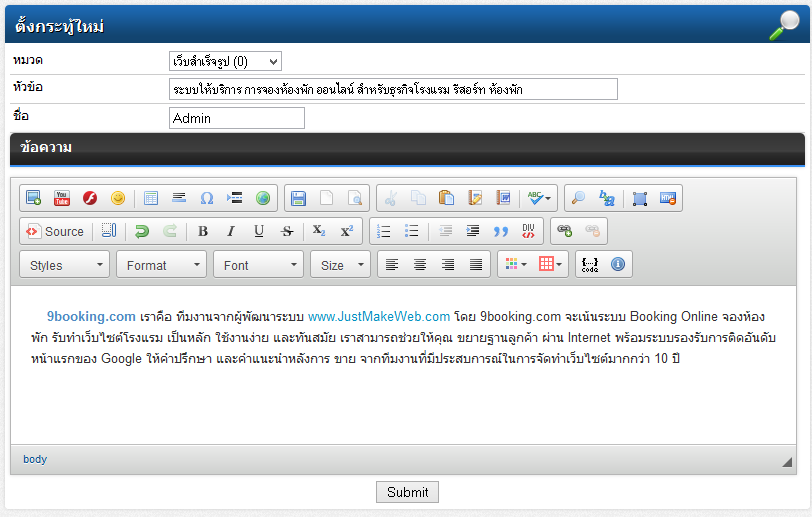Open the 9booking.com link in the message
This screenshot has width=812, height=517.
[91, 316]
